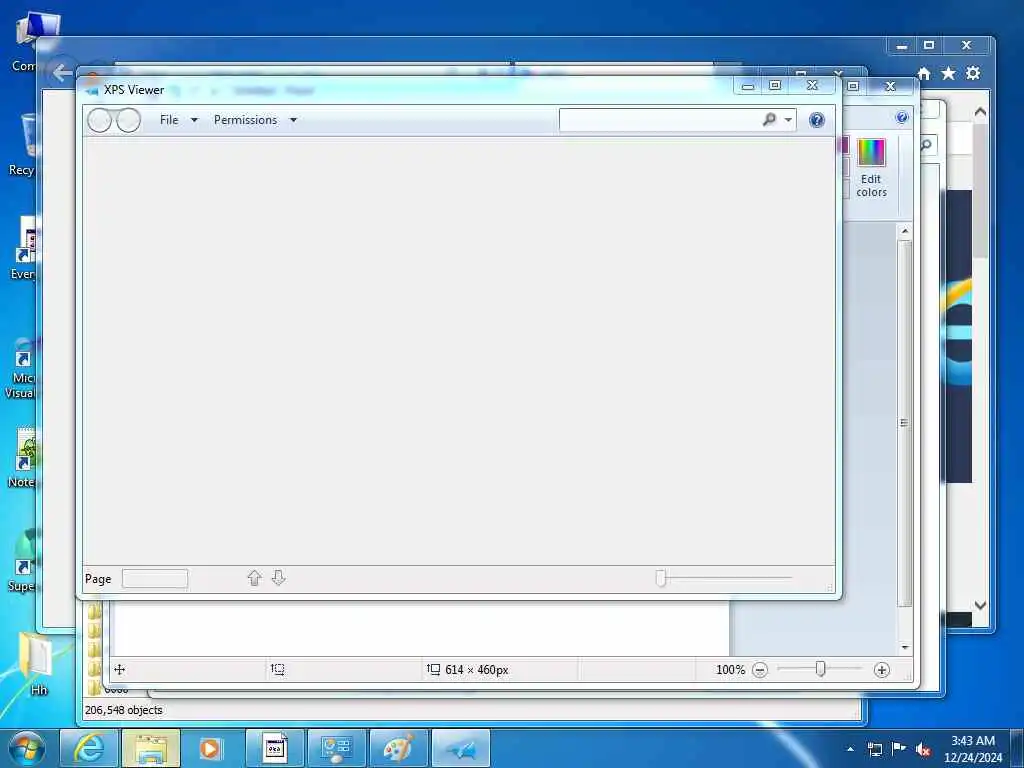
Task: Click the XPS Viewer back navigation button
Action: coord(99,120)
